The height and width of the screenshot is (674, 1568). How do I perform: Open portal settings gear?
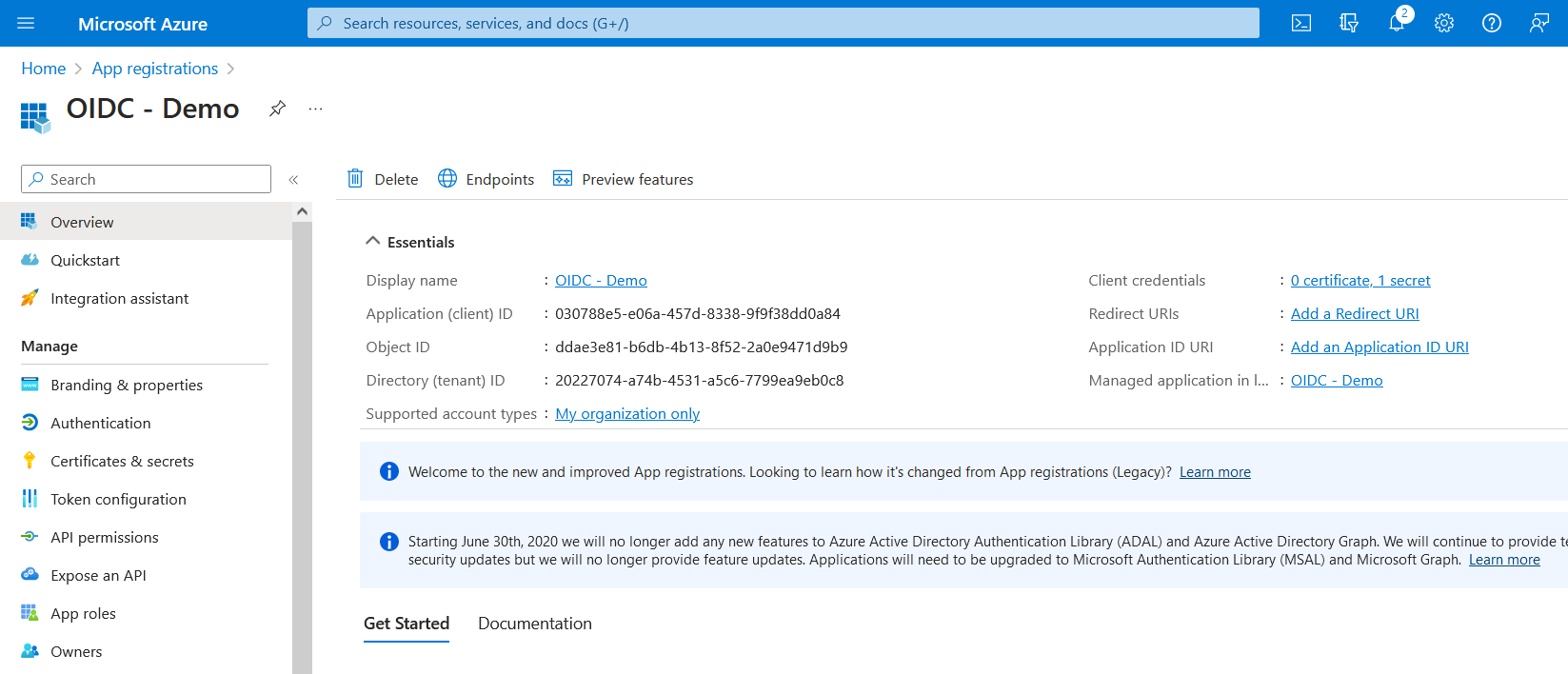pos(1443,24)
